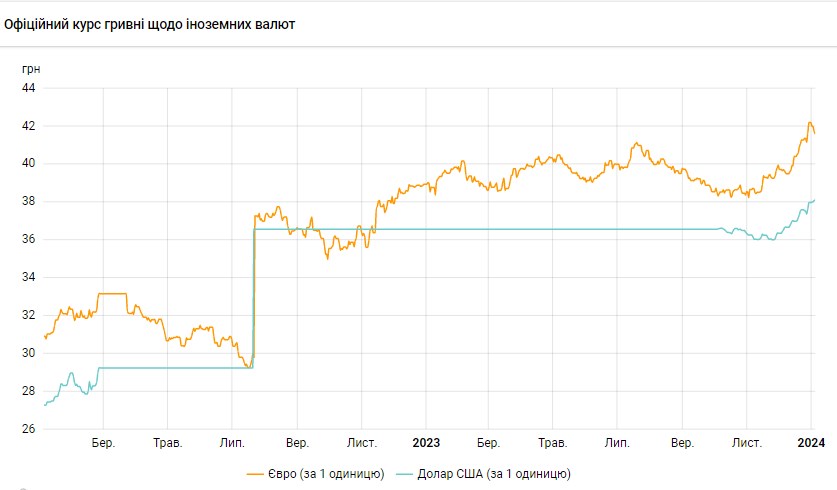
Task: Click the last Лист. label before 2024
Action: [746, 442]
